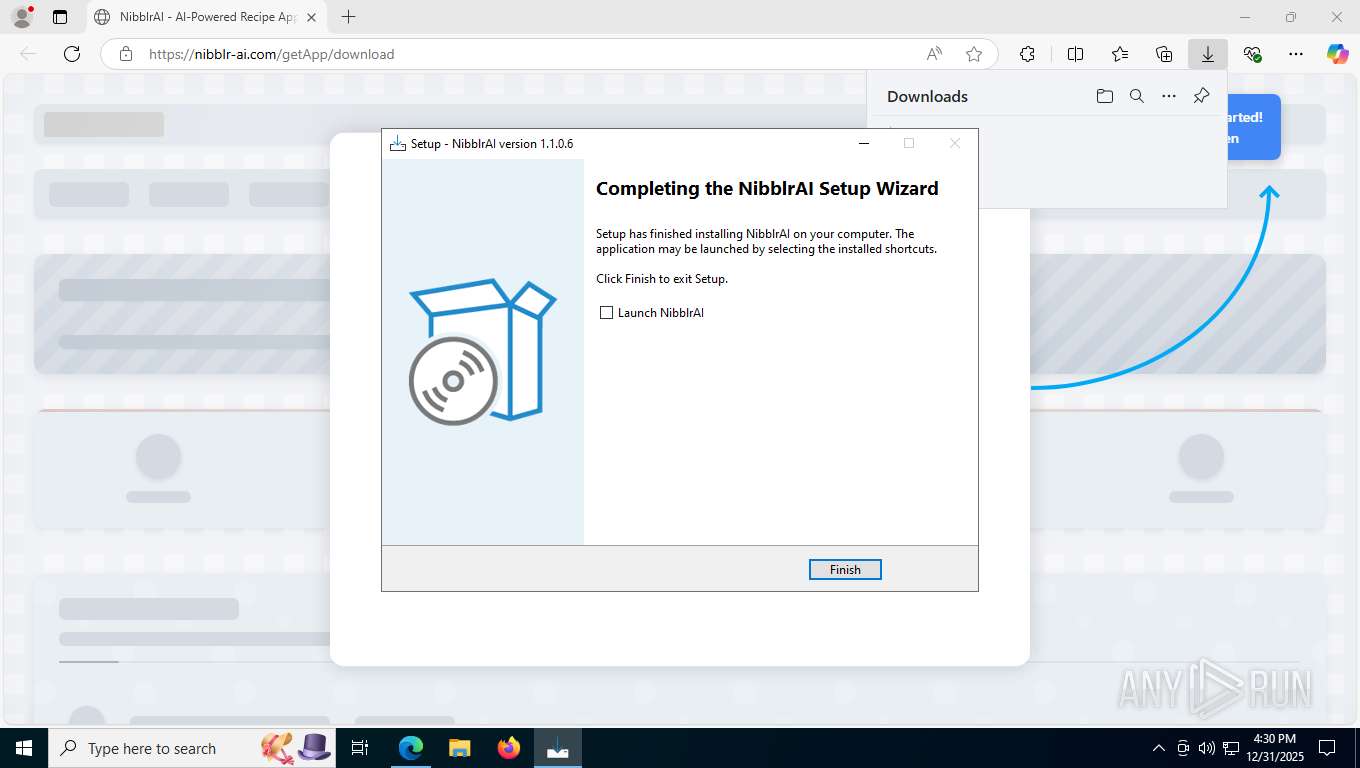Open the Extensions puzzle icon

tap(1027, 54)
